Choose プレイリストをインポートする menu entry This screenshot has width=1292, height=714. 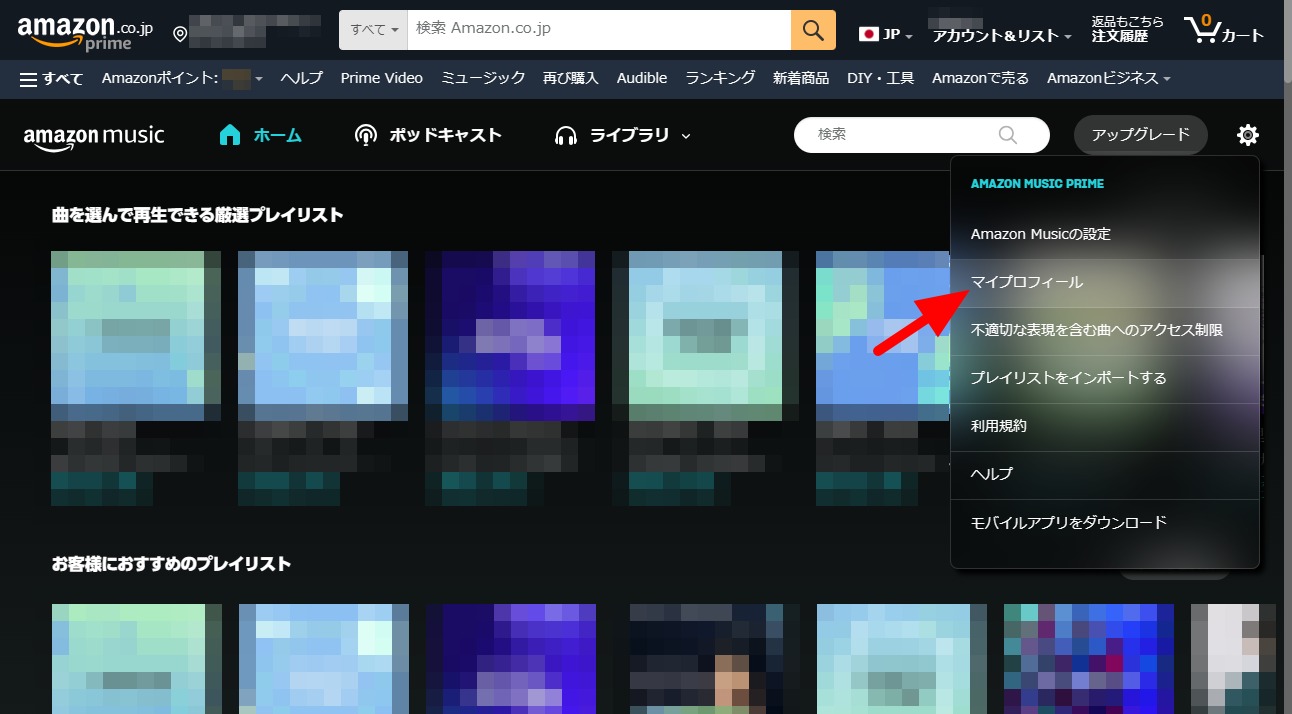click(x=1068, y=378)
